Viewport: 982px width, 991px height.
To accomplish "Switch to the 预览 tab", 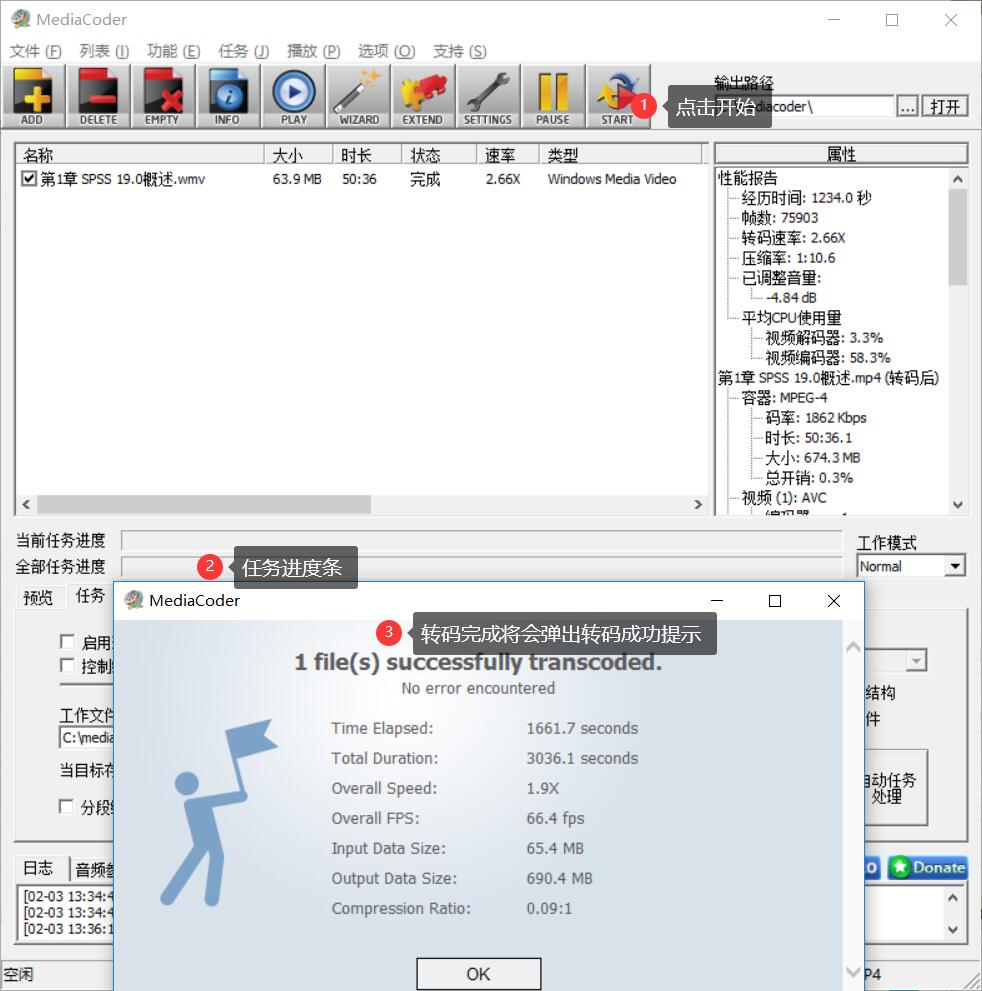I will [x=38, y=597].
